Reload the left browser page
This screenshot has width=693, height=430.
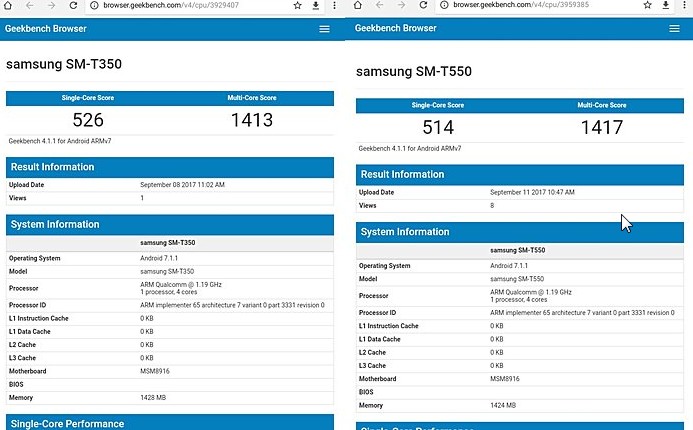73,5
